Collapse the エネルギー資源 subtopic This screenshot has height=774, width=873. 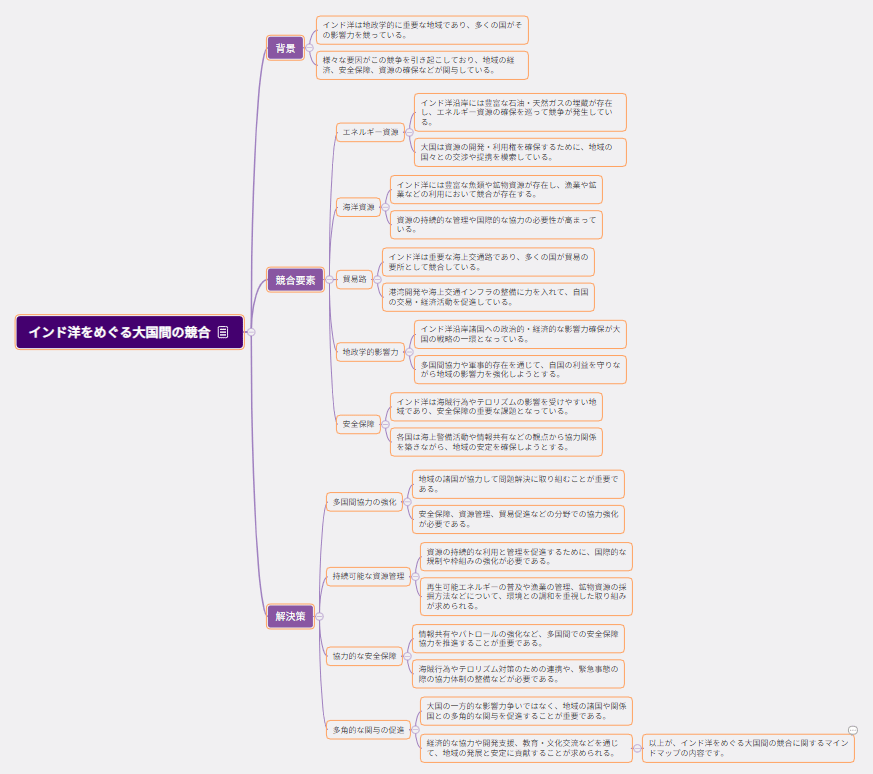coord(409,132)
